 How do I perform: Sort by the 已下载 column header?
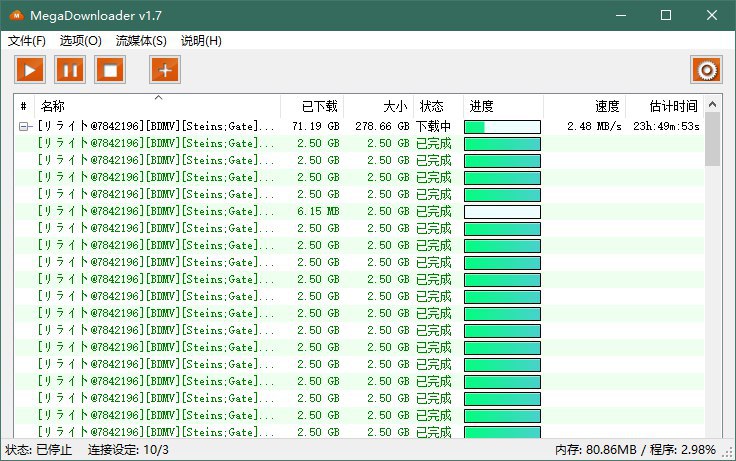[x=312, y=106]
